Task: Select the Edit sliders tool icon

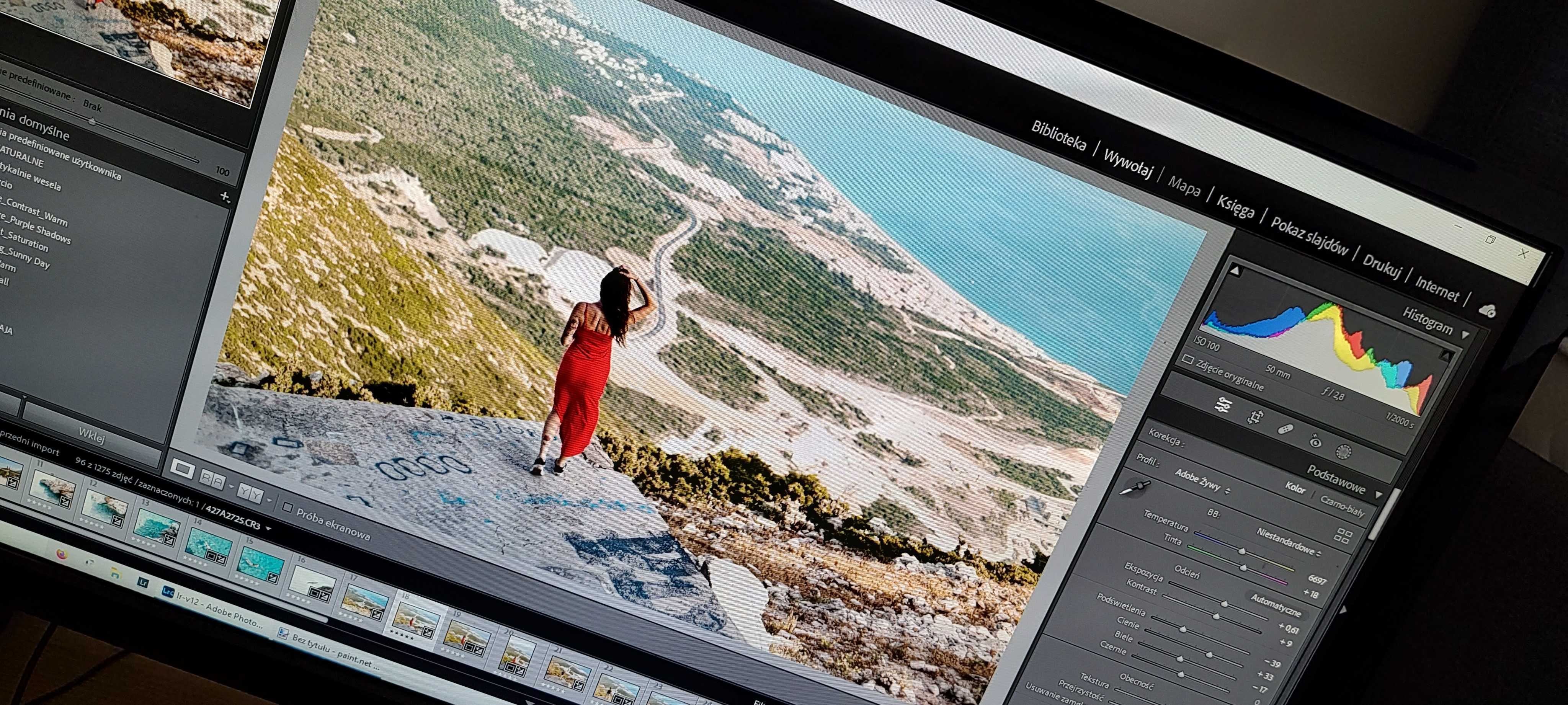Action: [1223, 405]
